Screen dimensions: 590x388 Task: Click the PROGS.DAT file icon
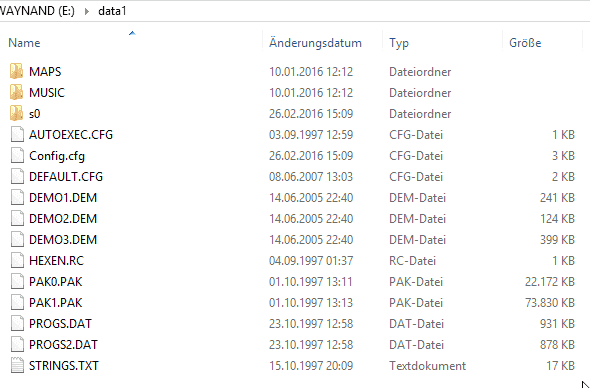pos(17,324)
